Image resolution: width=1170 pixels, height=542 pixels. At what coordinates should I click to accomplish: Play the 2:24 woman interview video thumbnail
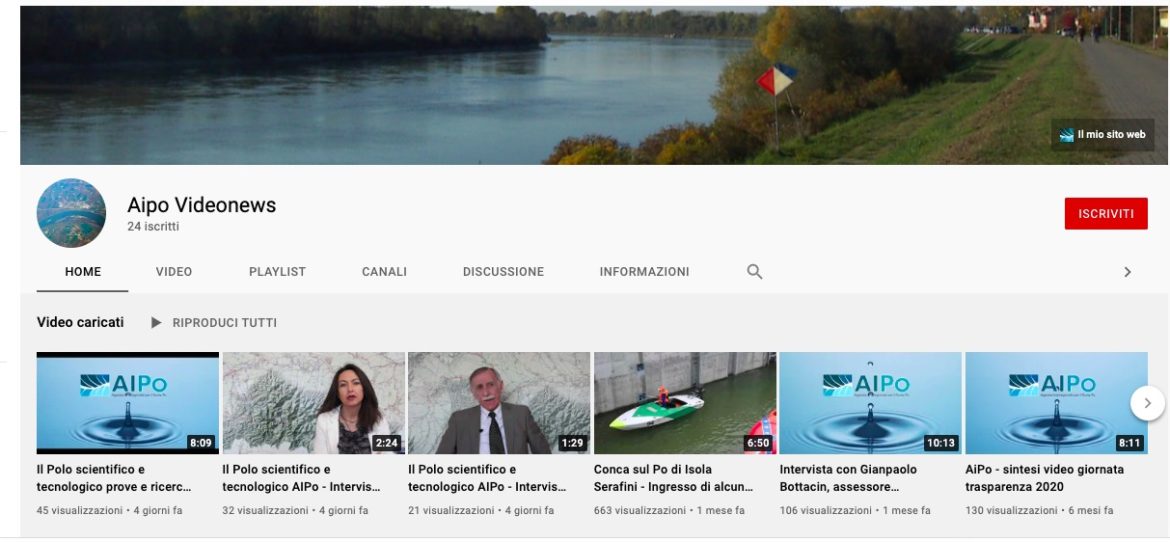point(313,403)
